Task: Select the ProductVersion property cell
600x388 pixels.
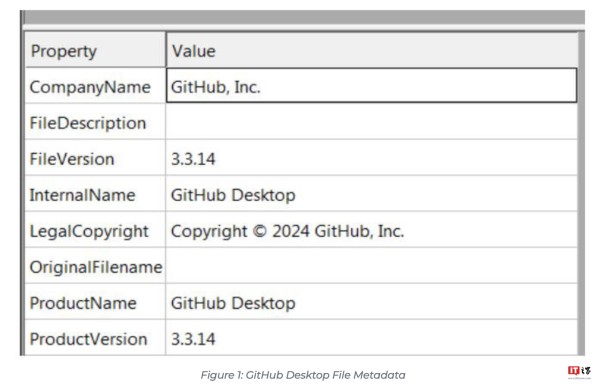Action: [95, 338]
